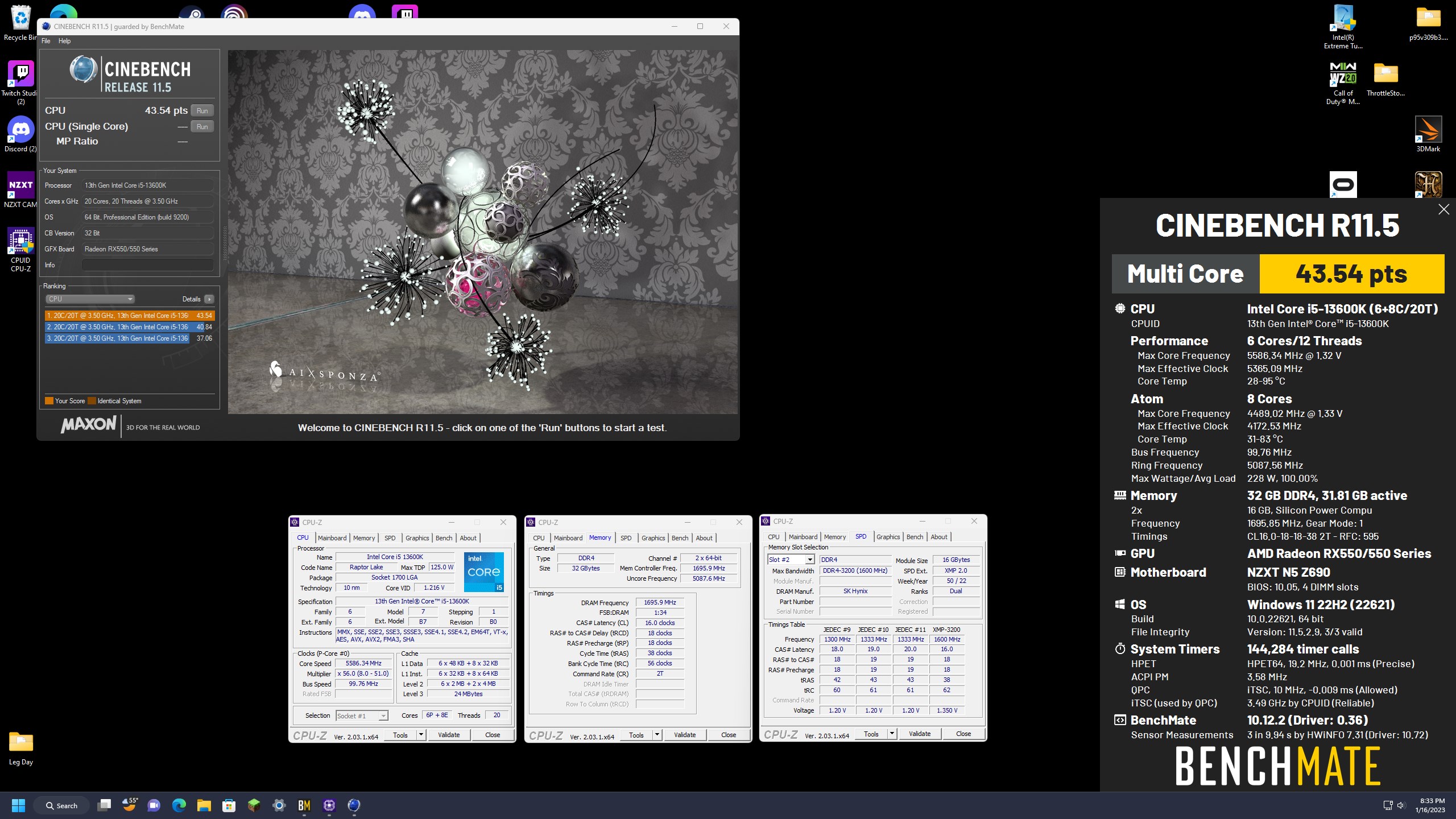Run the CPU multi-core test
This screenshot has height=819, width=1456.
click(x=202, y=110)
